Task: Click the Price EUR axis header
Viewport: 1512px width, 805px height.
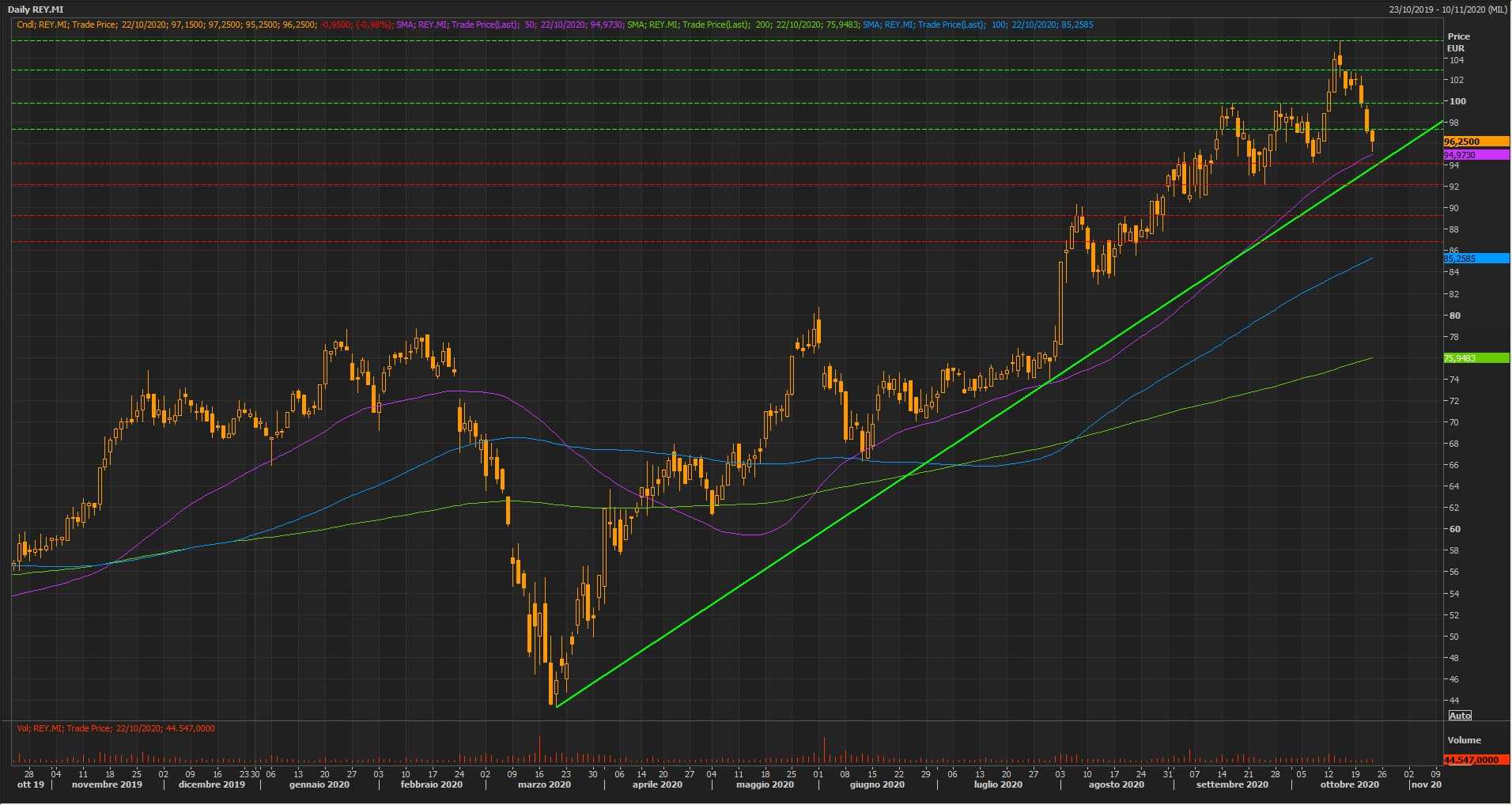Action: click(1458, 42)
